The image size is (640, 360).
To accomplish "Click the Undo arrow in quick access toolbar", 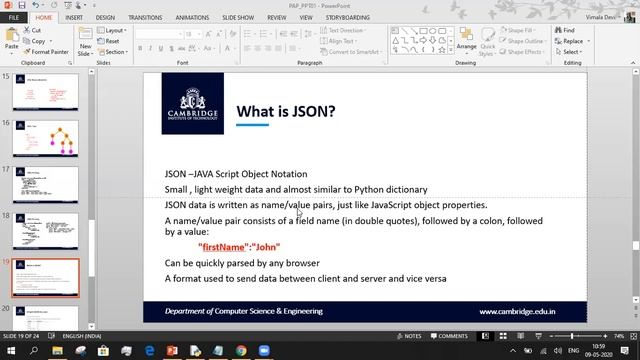I will [36, 5].
